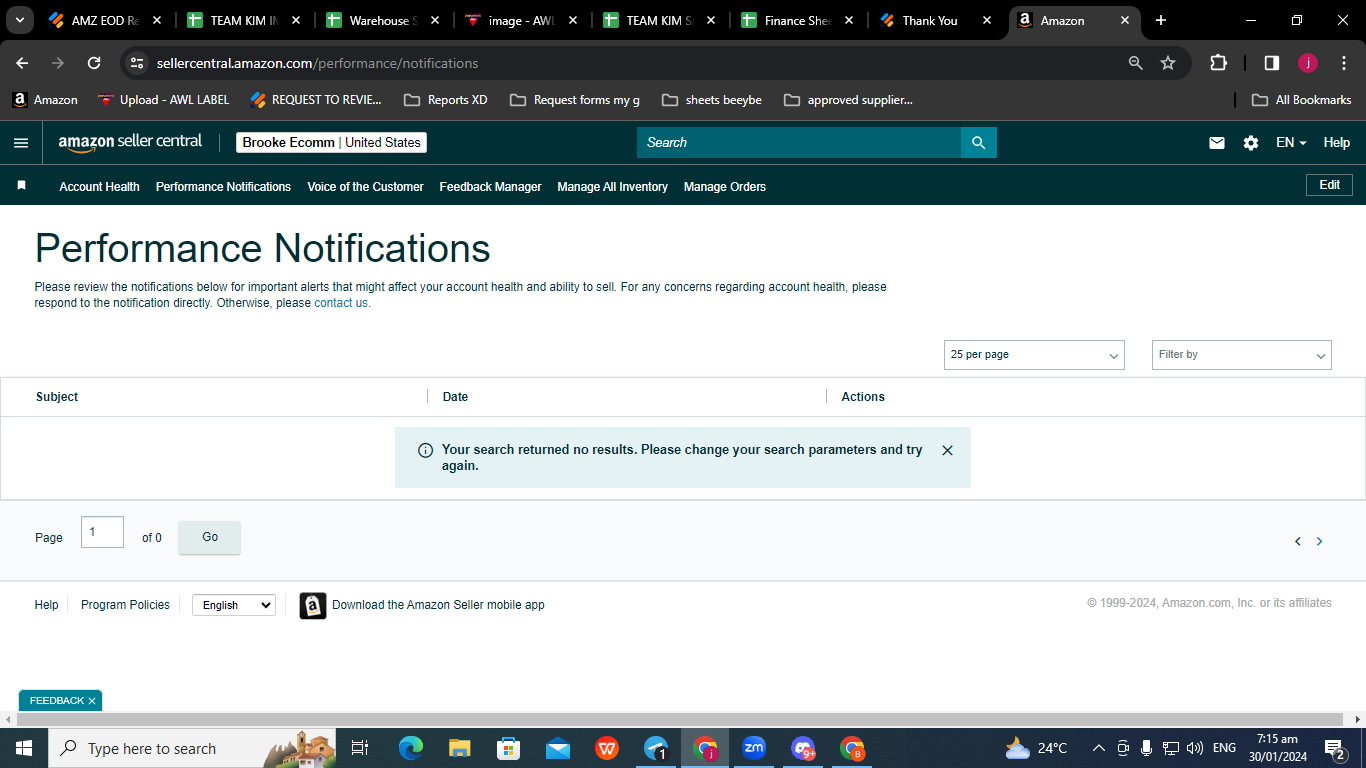Open the tab search dropdown arrow
The width and height of the screenshot is (1366, 768).
click(x=19, y=20)
